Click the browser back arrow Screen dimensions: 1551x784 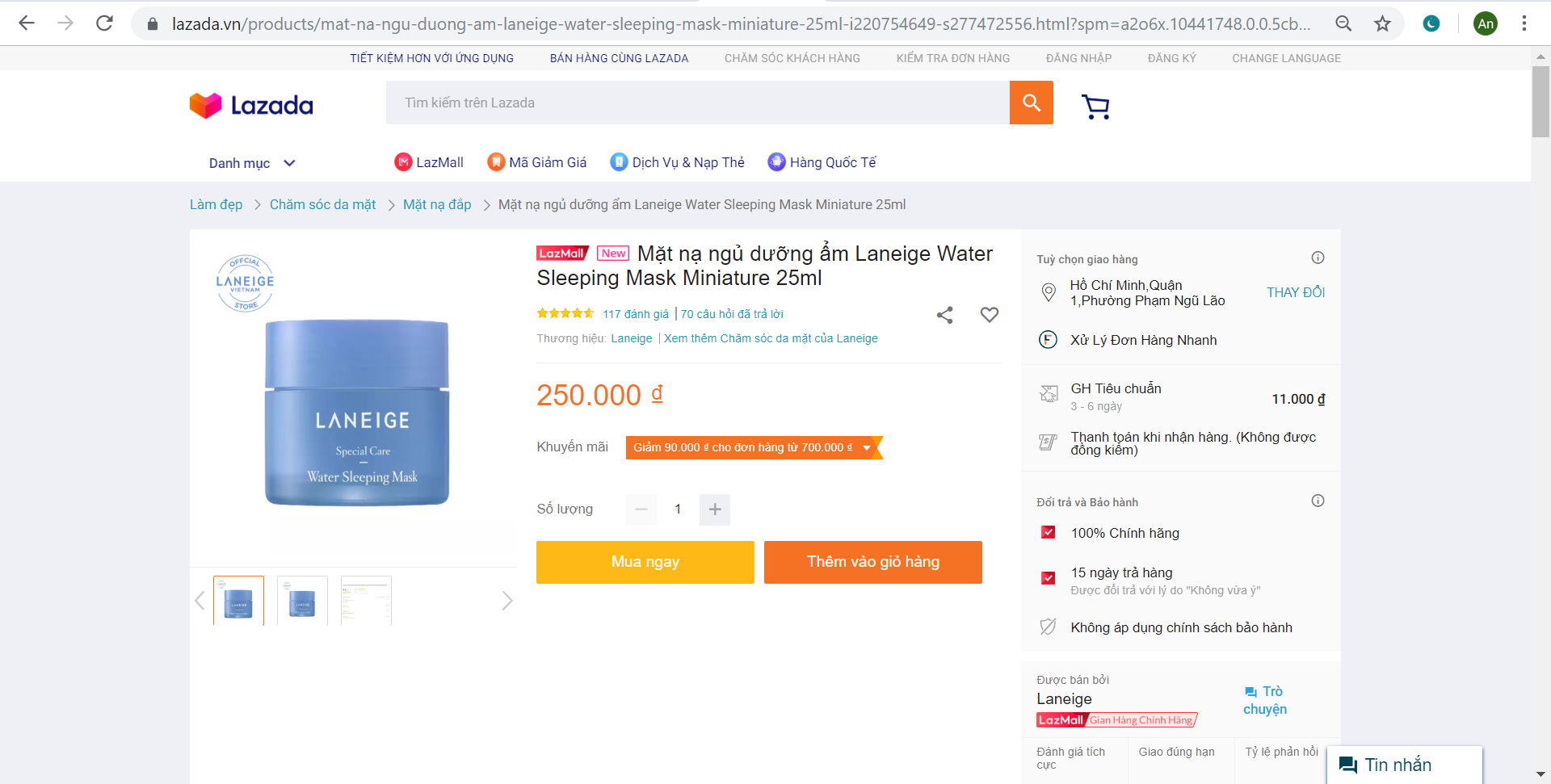[x=27, y=23]
